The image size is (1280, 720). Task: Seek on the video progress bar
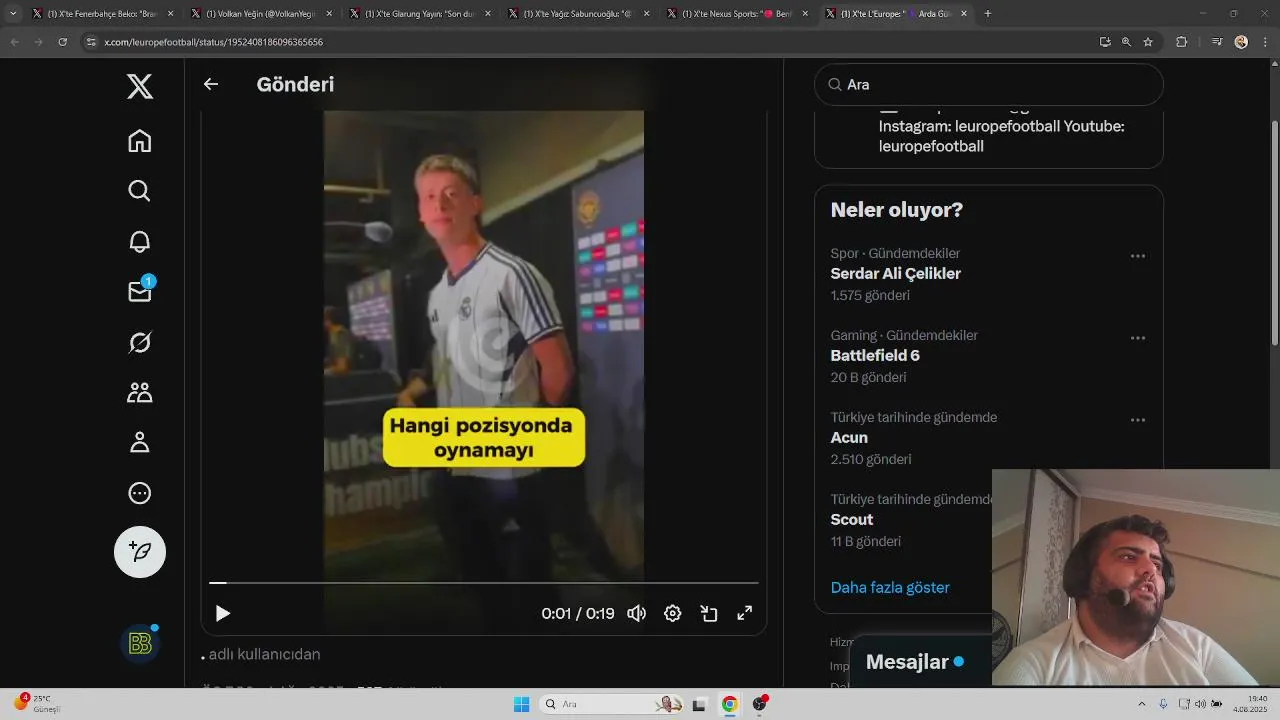pyautogui.click(x=484, y=582)
